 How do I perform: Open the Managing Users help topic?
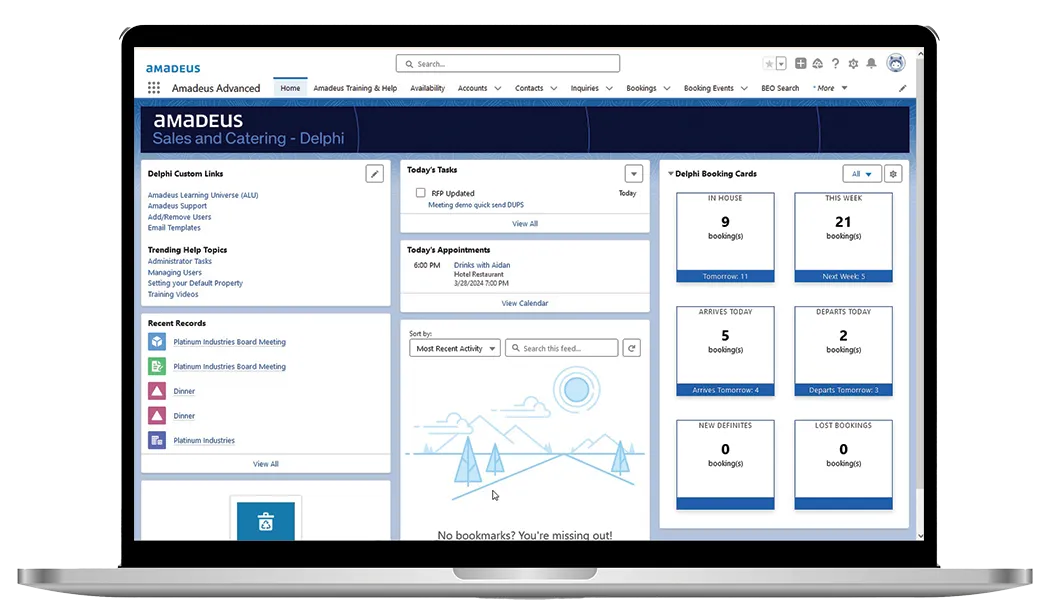[174, 272]
